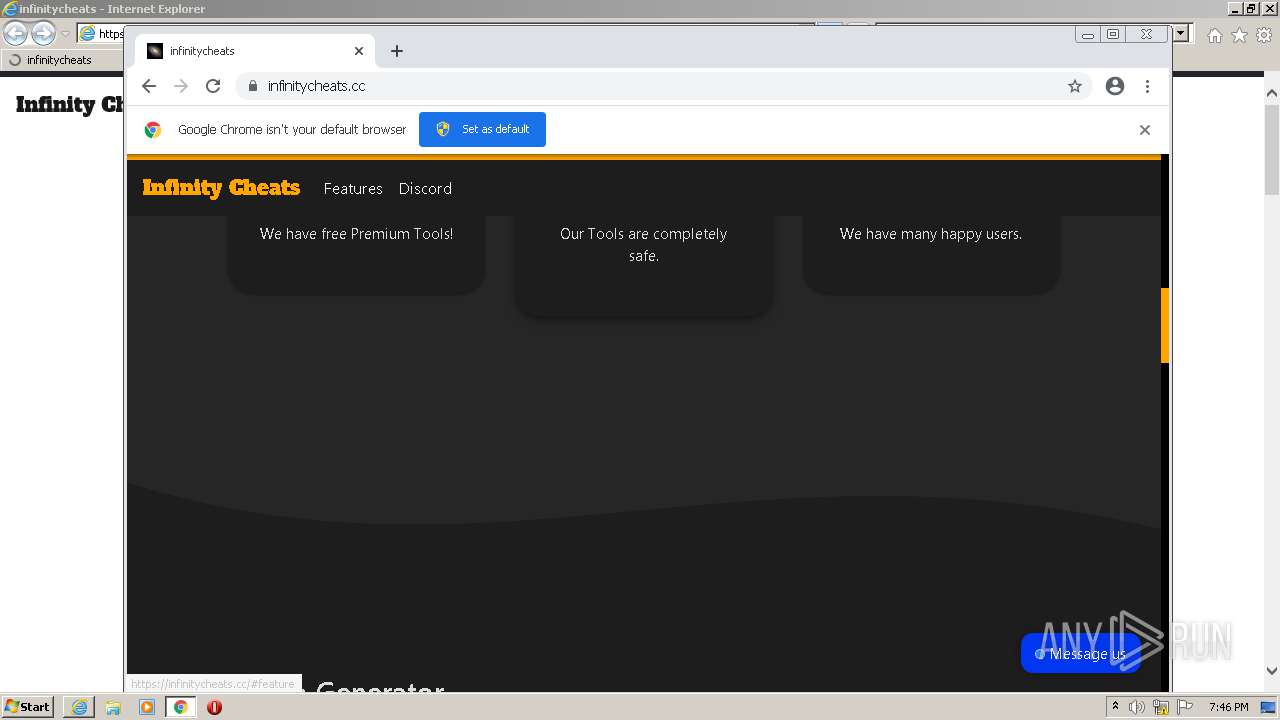Image resolution: width=1280 pixels, height=720 pixels.
Task: Open Internet Explorer from the taskbar
Action: pyautogui.click(x=79, y=707)
